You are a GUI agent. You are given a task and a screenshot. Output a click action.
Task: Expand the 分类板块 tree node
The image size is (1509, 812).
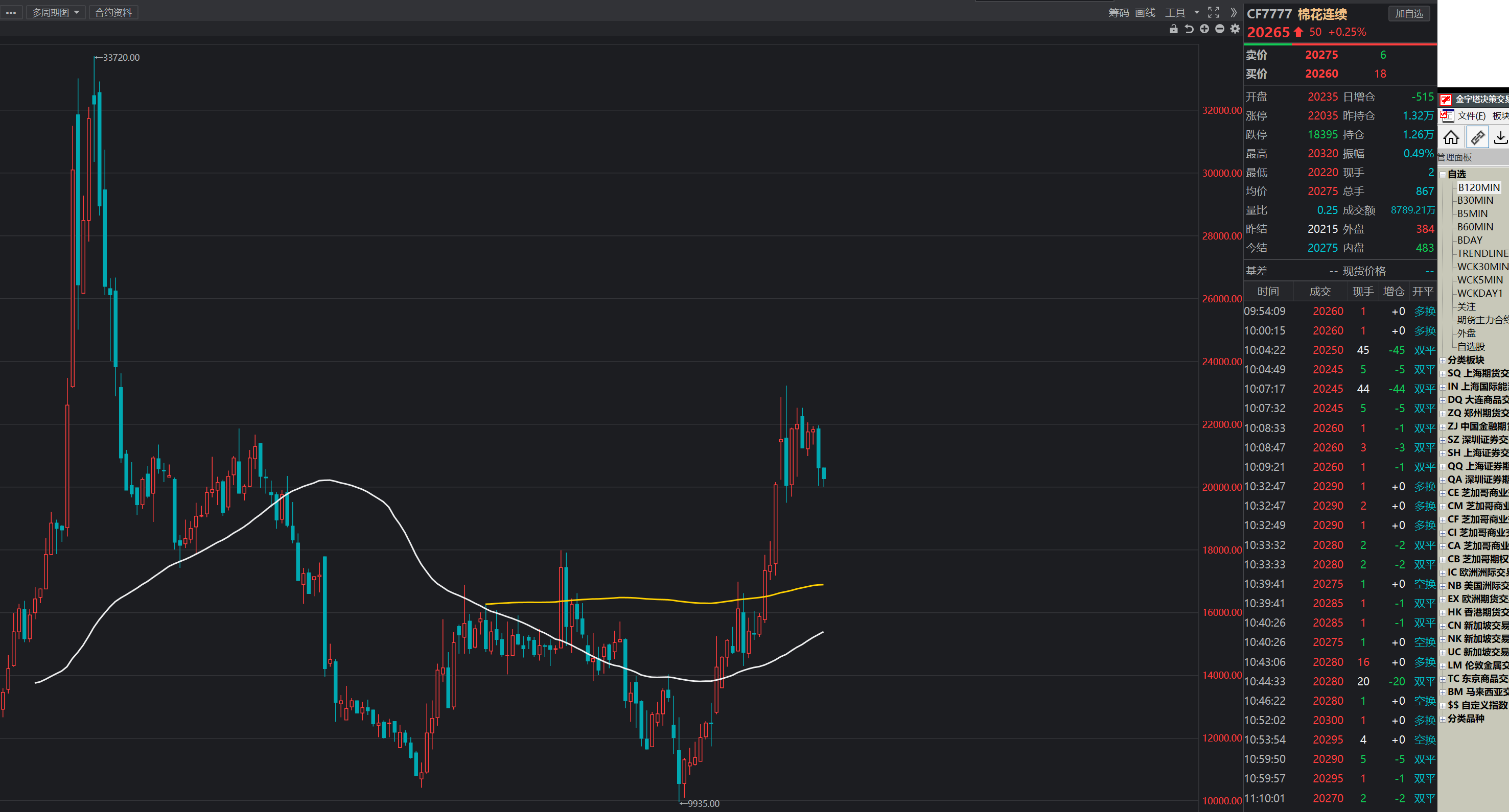click(1443, 361)
